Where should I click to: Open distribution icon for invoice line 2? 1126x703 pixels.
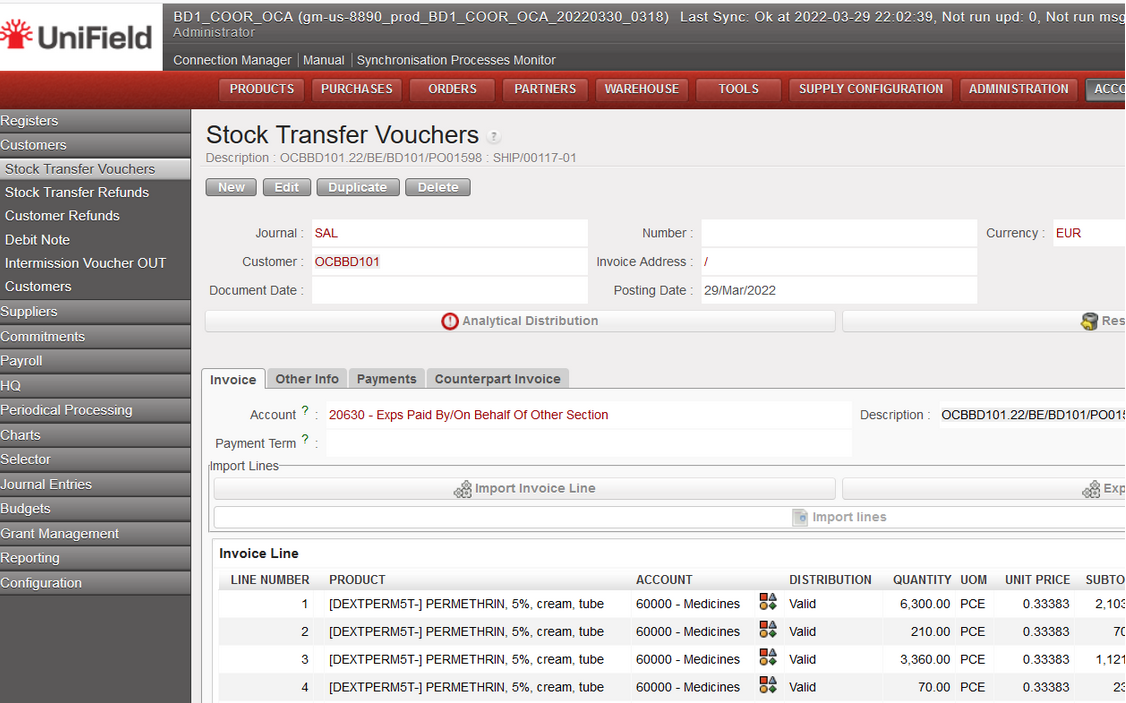(767, 630)
